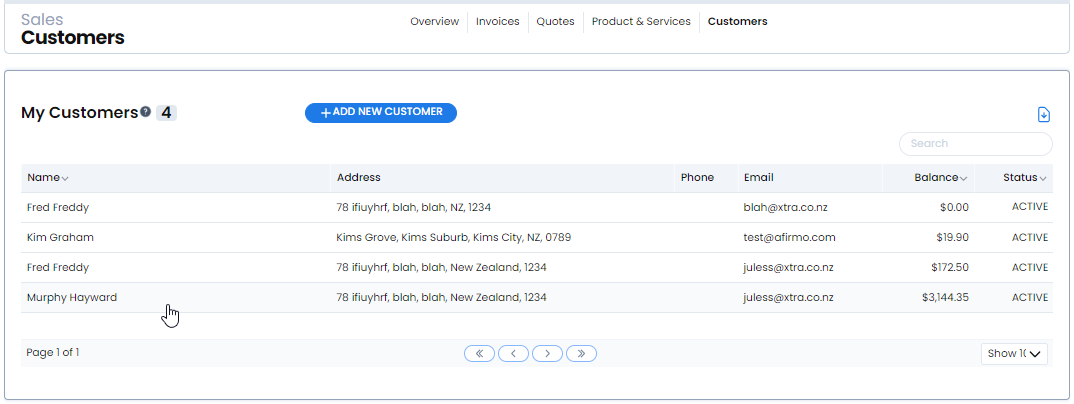
Task: Switch to the Quotes tab
Action: coord(555,21)
